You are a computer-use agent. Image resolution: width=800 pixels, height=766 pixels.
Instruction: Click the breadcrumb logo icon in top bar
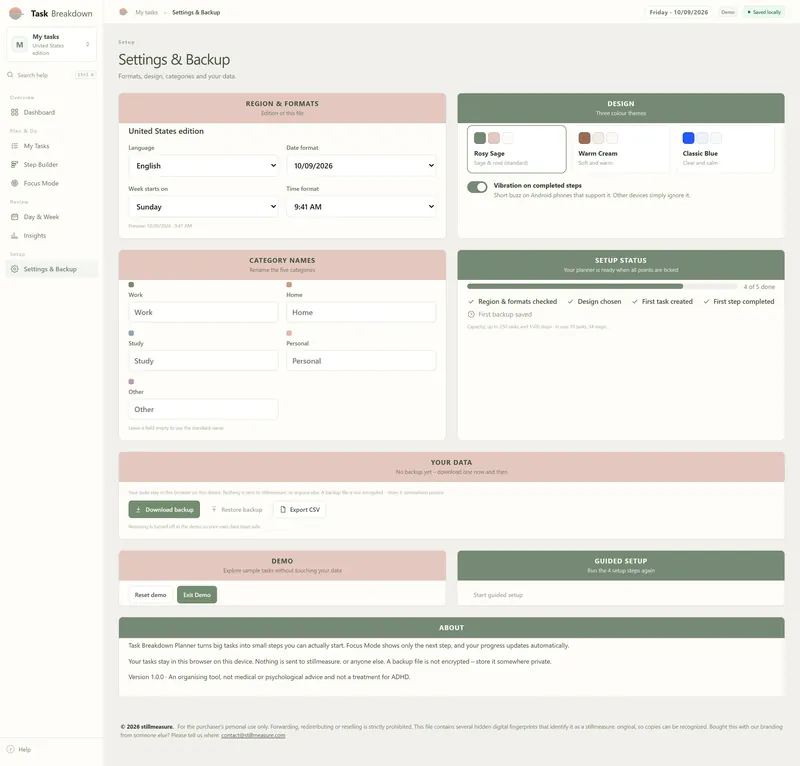point(123,12)
